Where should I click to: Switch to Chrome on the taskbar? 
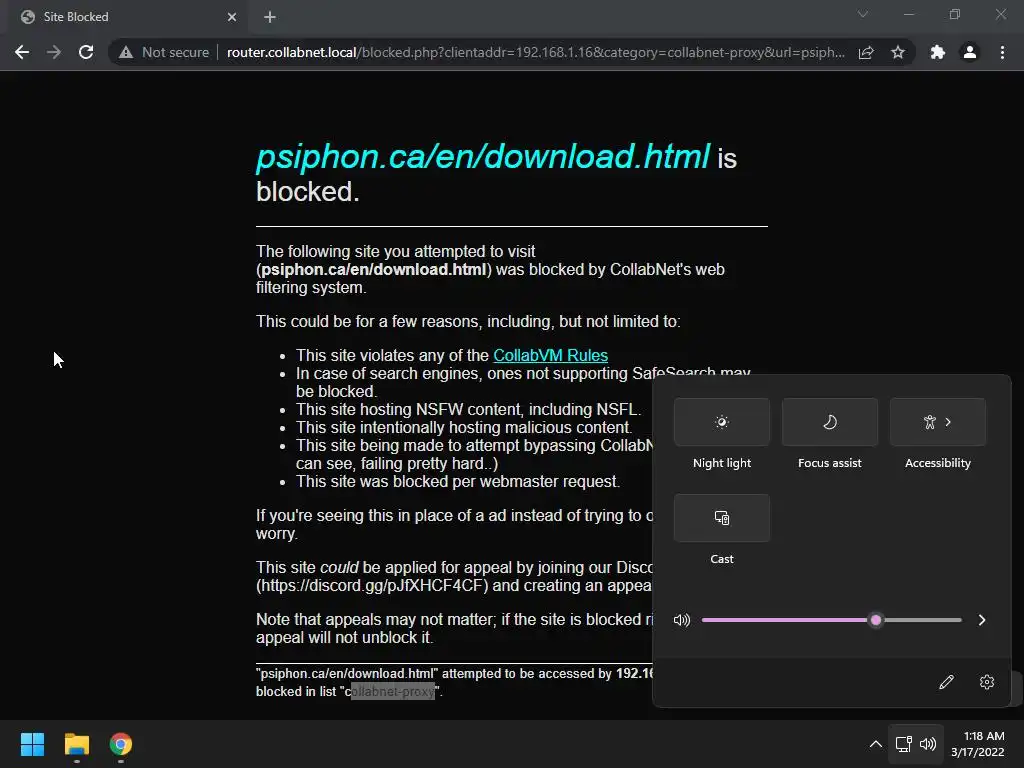click(x=121, y=744)
